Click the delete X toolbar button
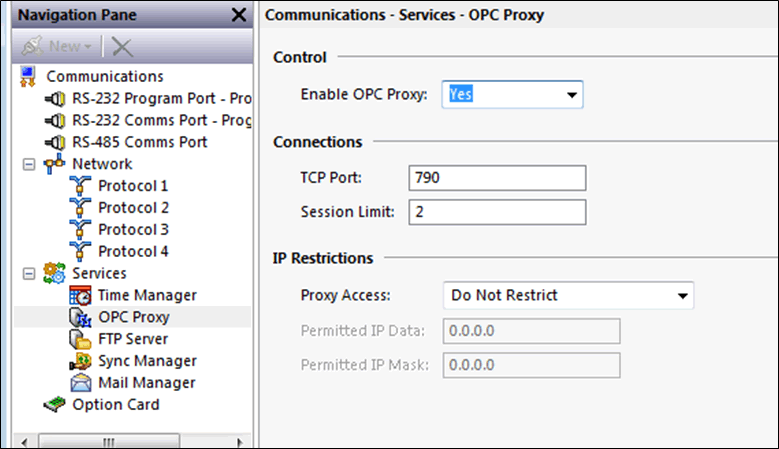779x449 pixels. tap(122, 47)
